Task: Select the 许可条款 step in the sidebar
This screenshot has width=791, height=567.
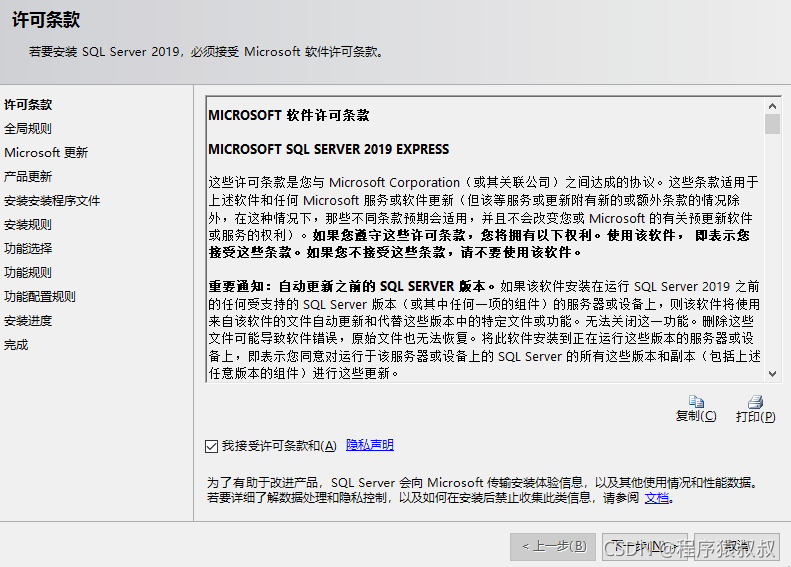Action: (28, 105)
